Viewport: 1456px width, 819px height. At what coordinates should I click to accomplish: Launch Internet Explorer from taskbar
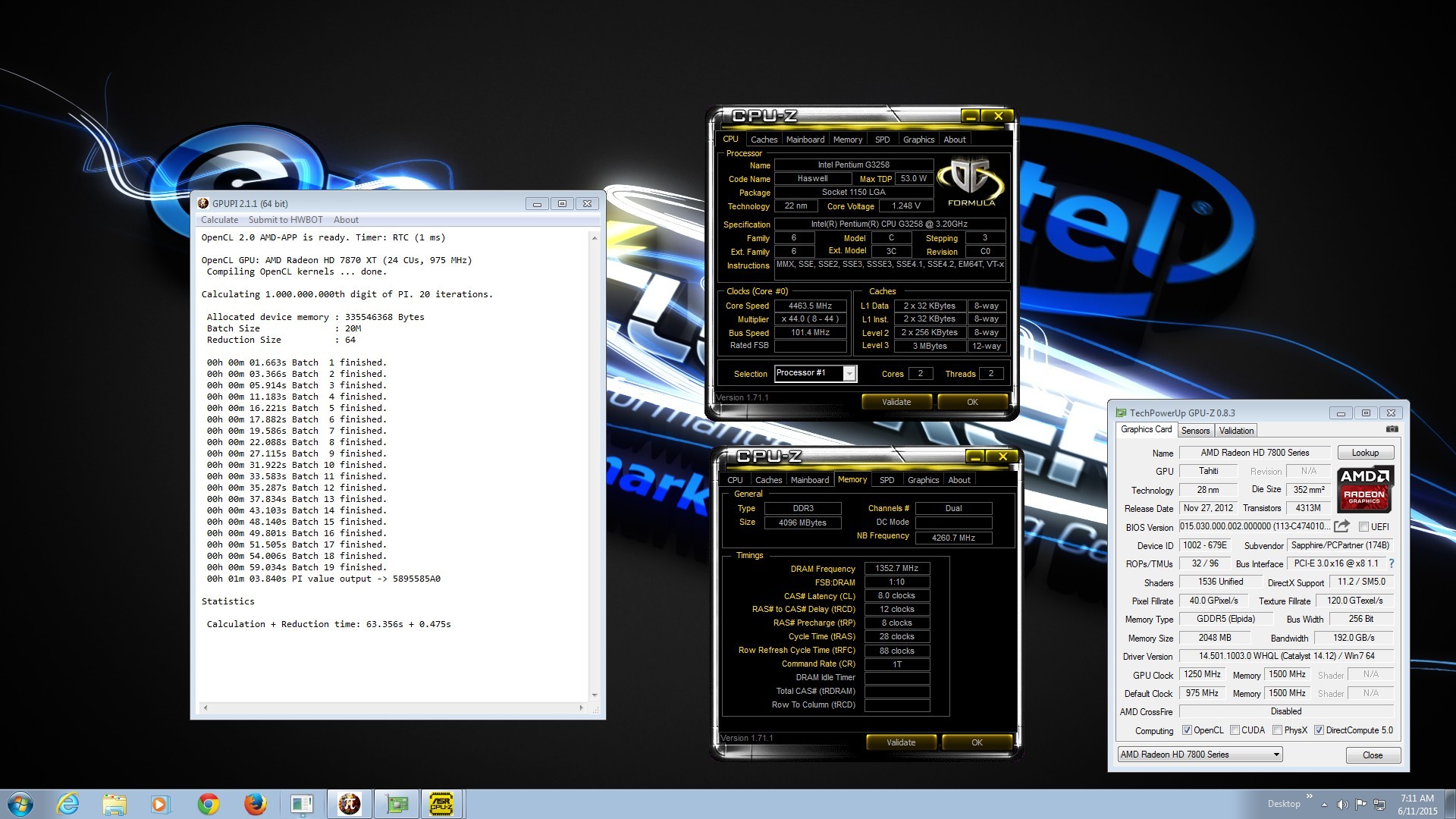coord(67,804)
